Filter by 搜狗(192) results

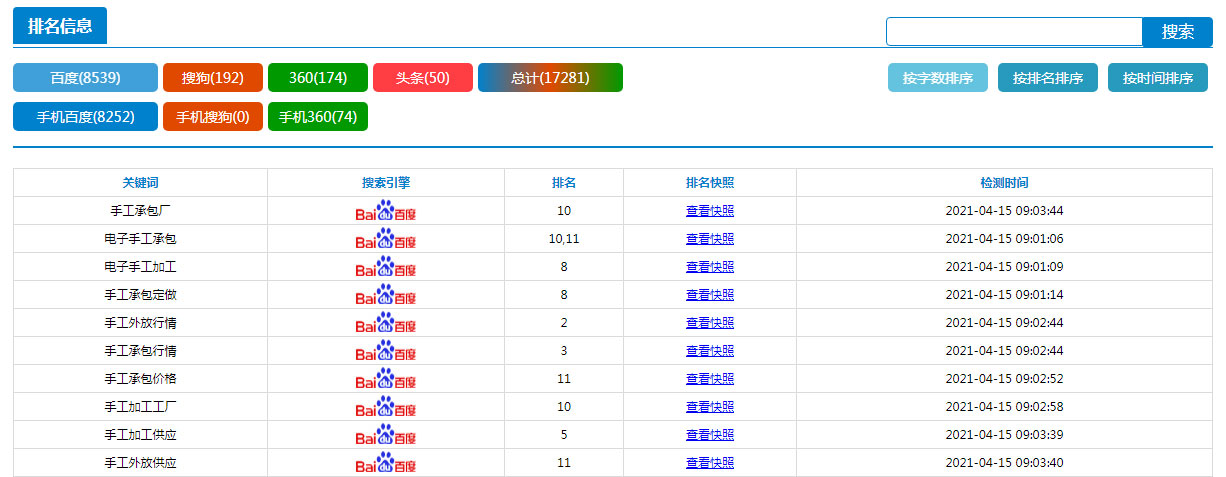[x=213, y=78]
